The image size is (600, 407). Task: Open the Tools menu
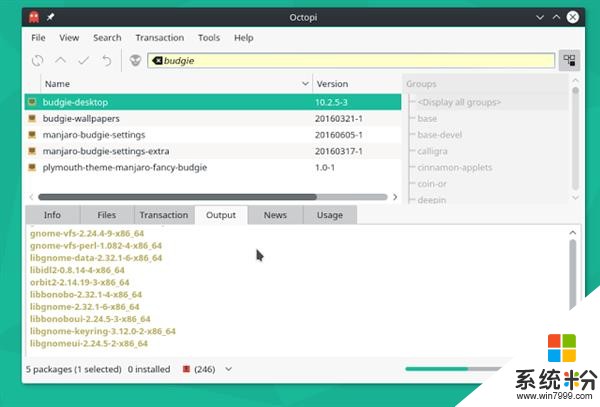209,38
